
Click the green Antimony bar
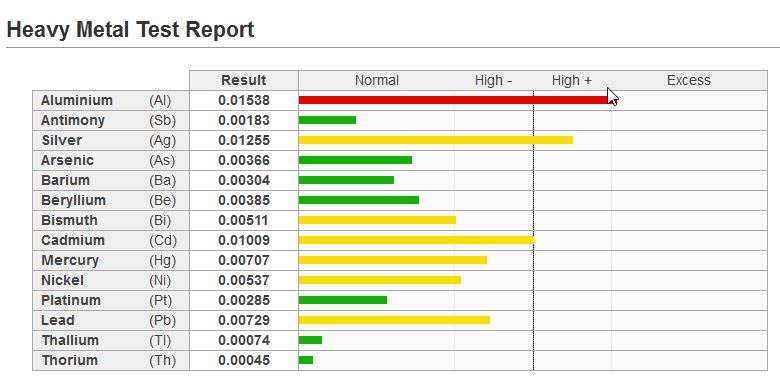pos(327,120)
